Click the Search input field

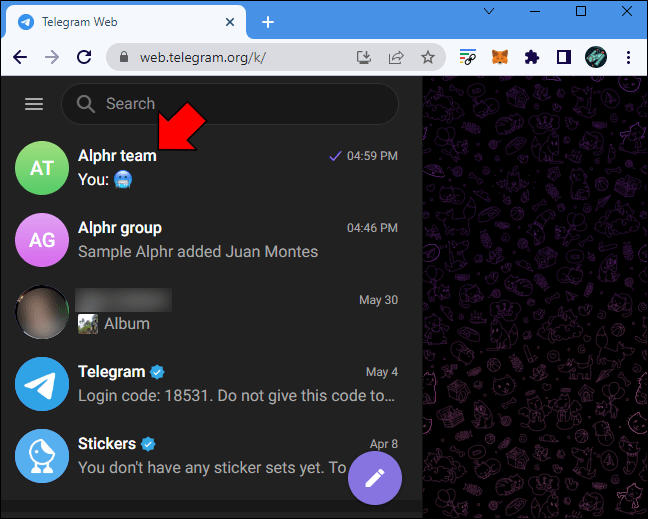[x=230, y=104]
